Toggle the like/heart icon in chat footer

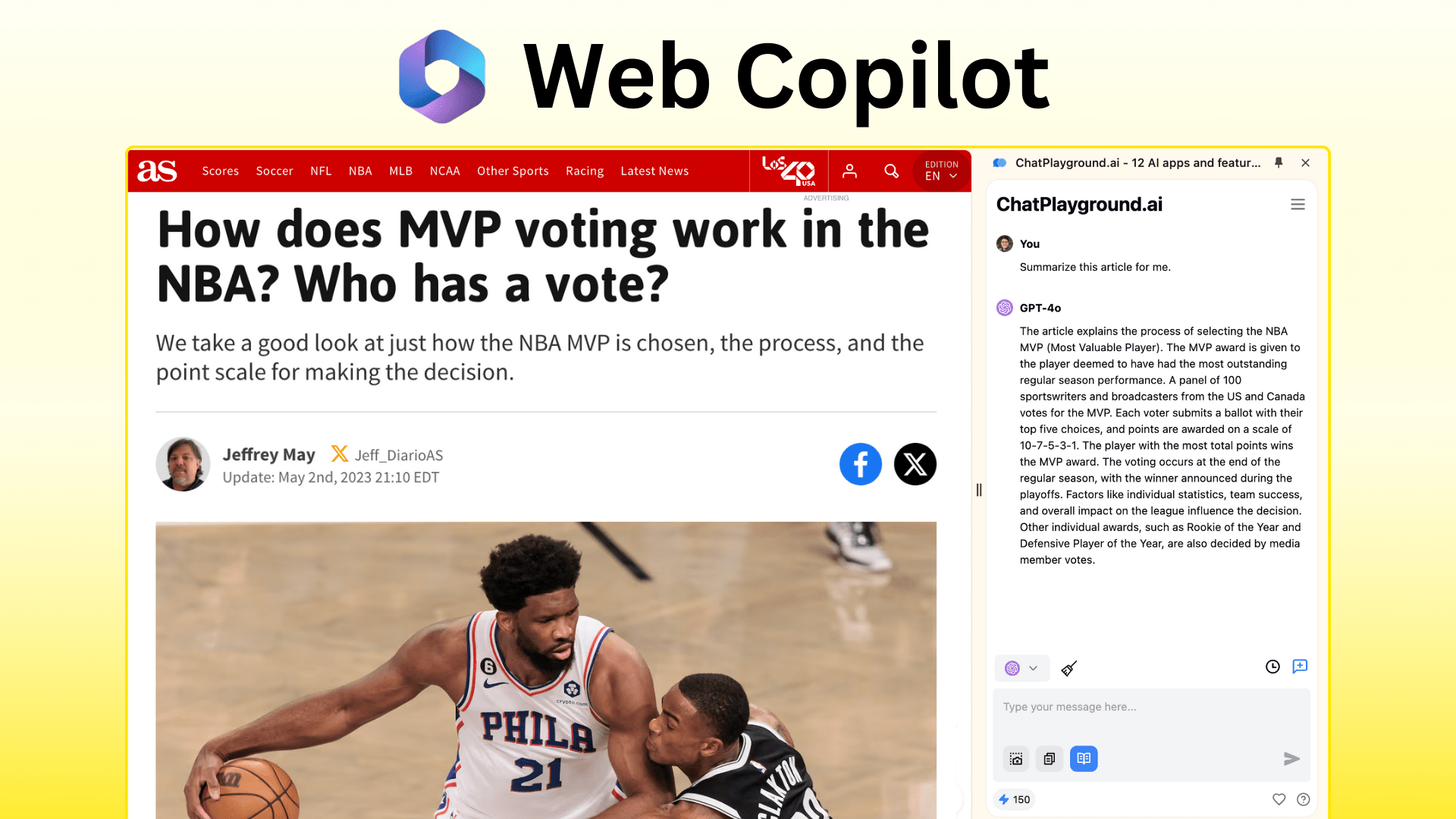click(1278, 799)
